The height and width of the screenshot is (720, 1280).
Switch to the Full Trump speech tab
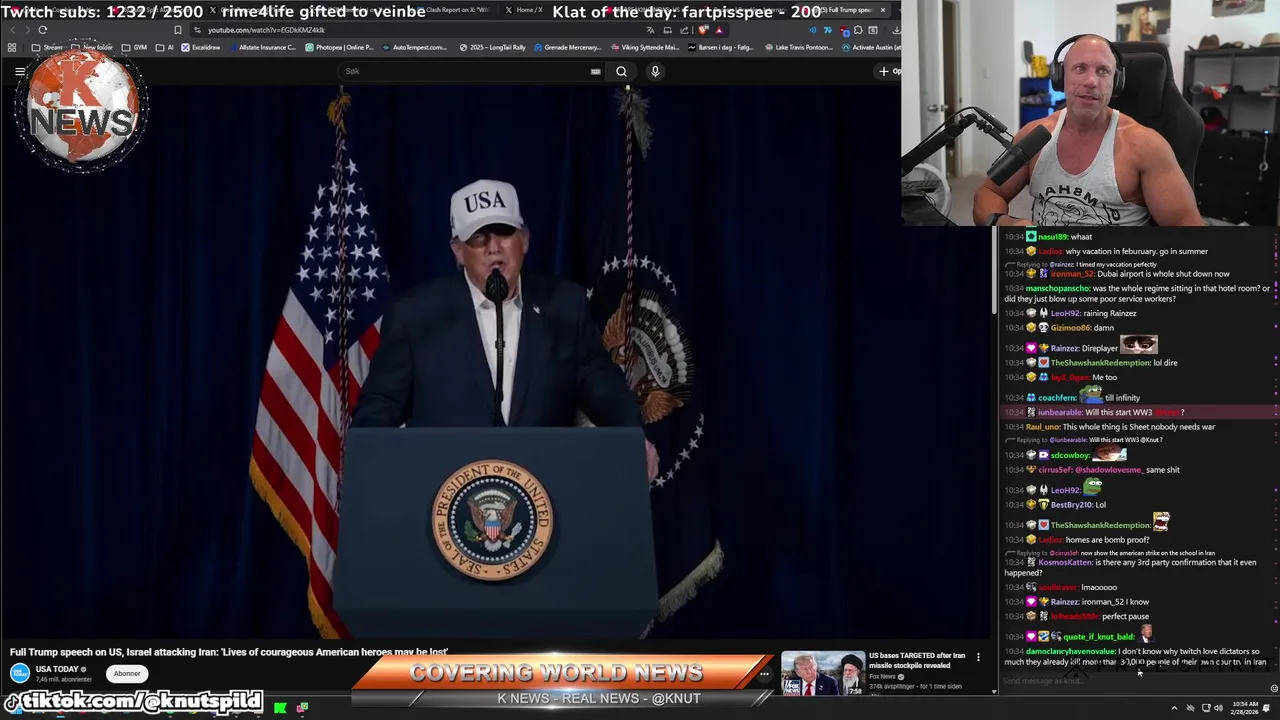[845, 10]
